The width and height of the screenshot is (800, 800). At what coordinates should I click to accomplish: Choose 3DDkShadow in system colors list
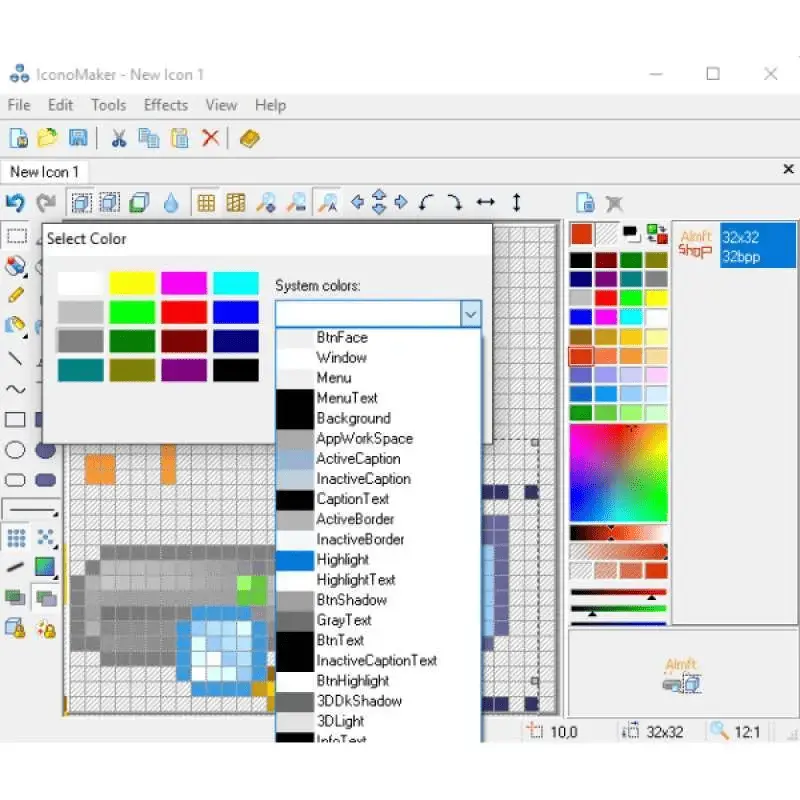(378, 701)
